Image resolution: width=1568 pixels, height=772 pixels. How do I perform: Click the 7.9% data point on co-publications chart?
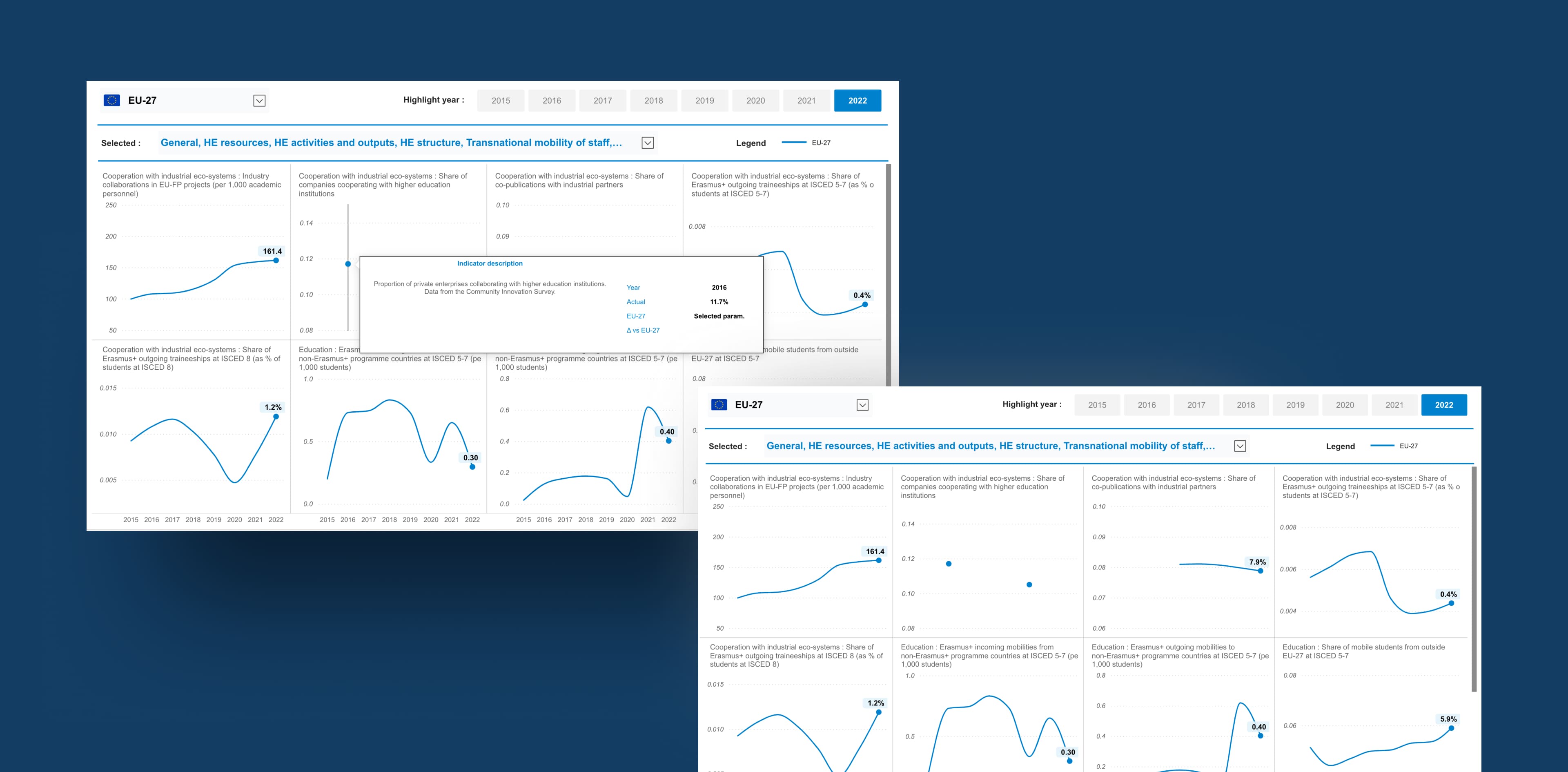1260,571
